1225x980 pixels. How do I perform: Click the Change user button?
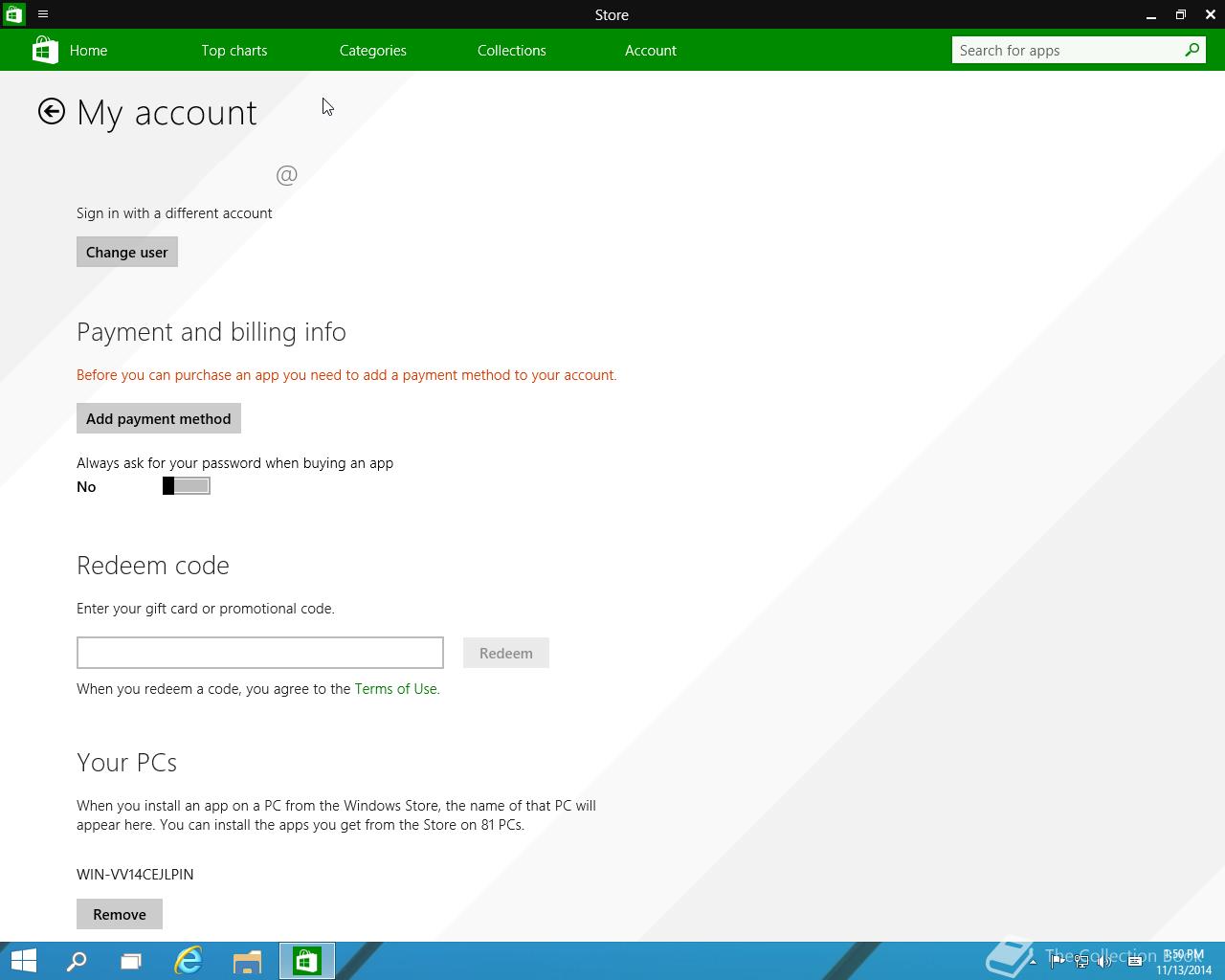[127, 252]
